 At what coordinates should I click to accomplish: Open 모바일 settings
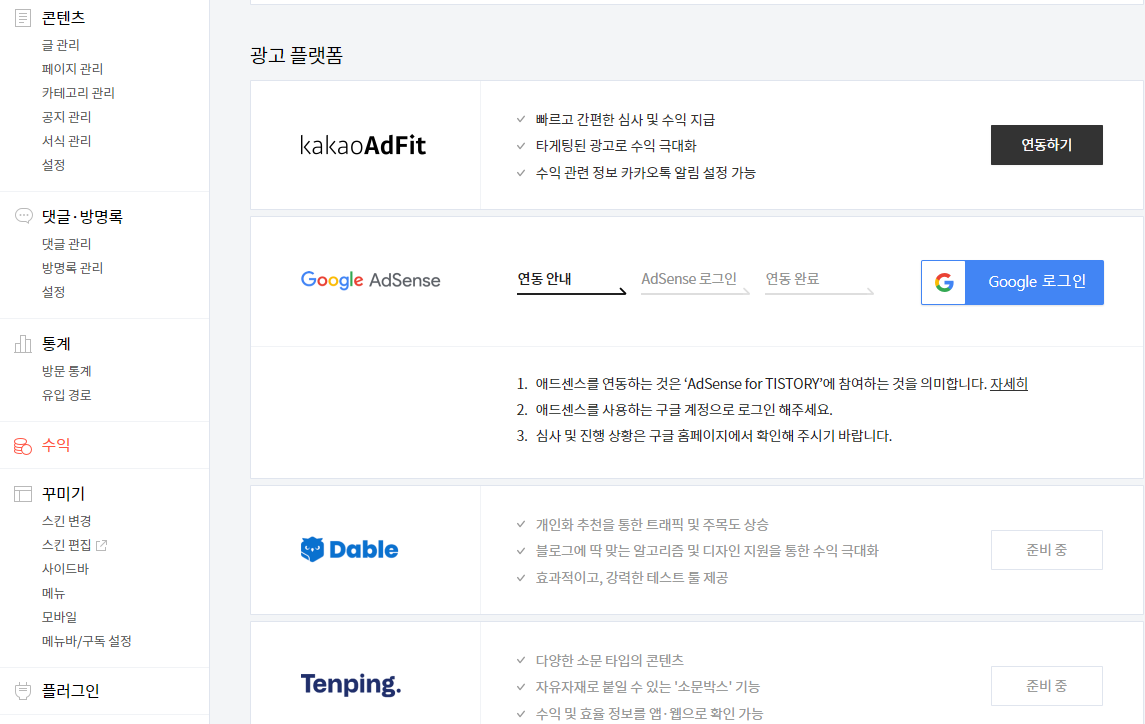[x=59, y=617]
